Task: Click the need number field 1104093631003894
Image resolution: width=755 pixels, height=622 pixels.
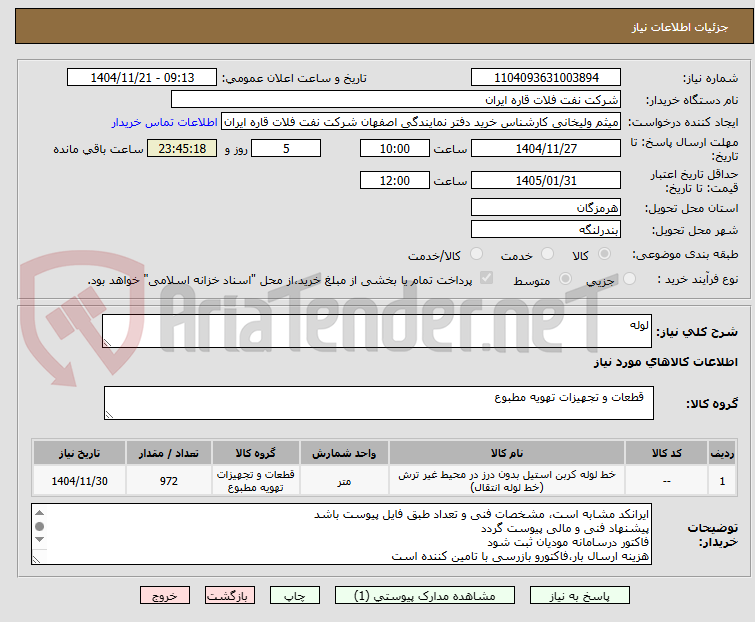Action: pos(546,78)
